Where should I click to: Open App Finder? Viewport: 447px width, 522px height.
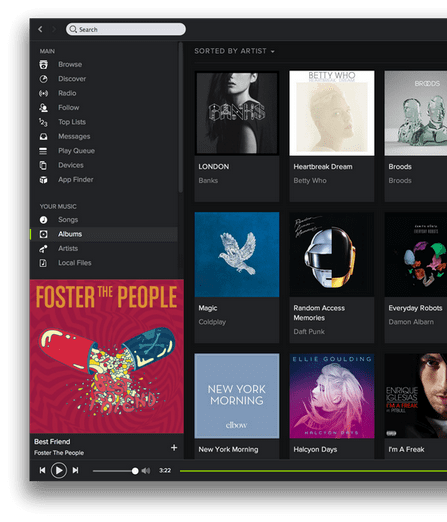pos(76,179)
